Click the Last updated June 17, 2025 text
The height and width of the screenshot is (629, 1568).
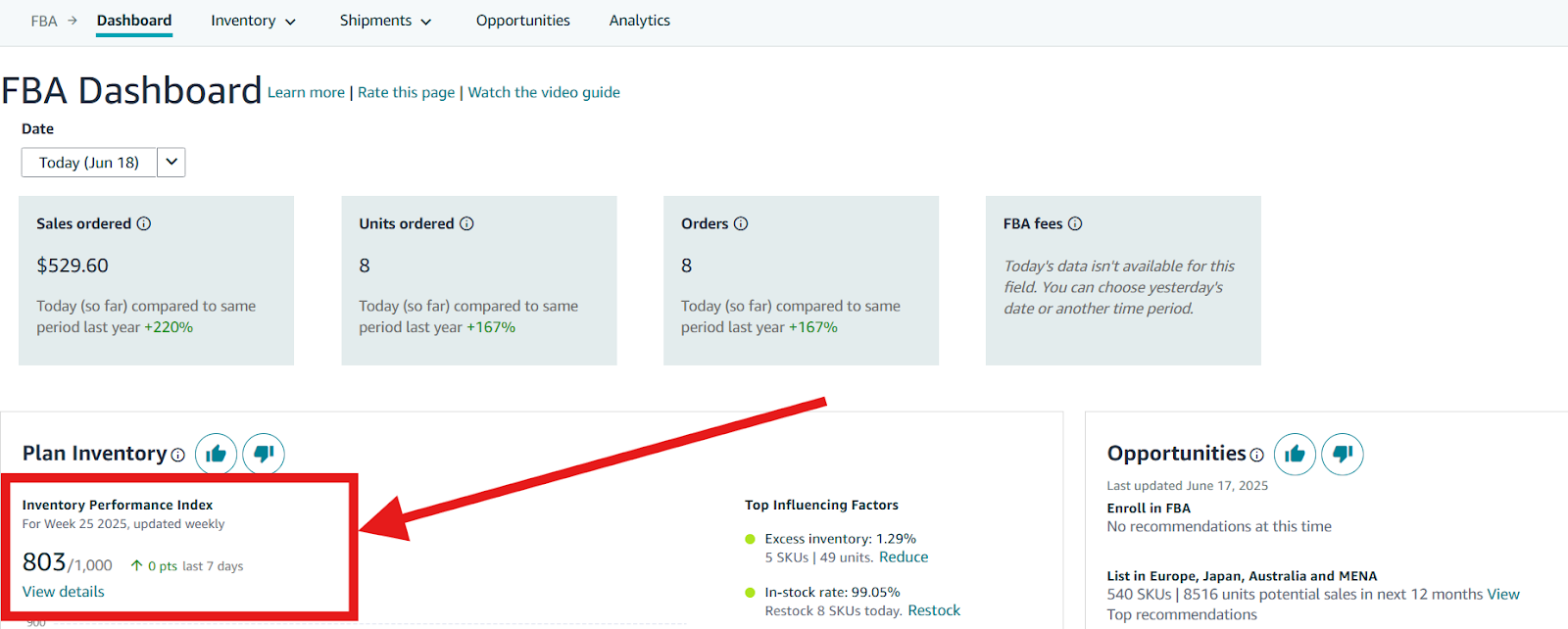(1187, 485)
